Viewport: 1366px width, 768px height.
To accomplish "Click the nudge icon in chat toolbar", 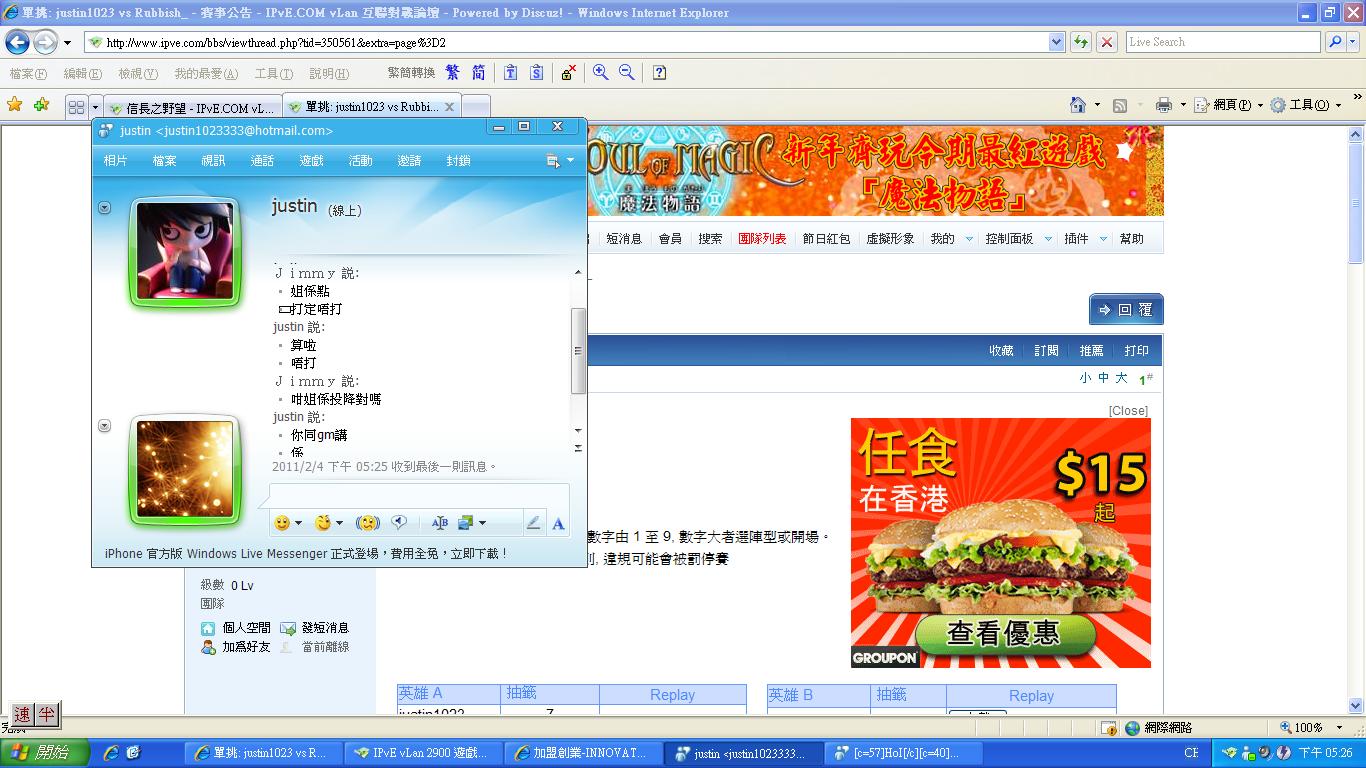I will tap(367, 523).
